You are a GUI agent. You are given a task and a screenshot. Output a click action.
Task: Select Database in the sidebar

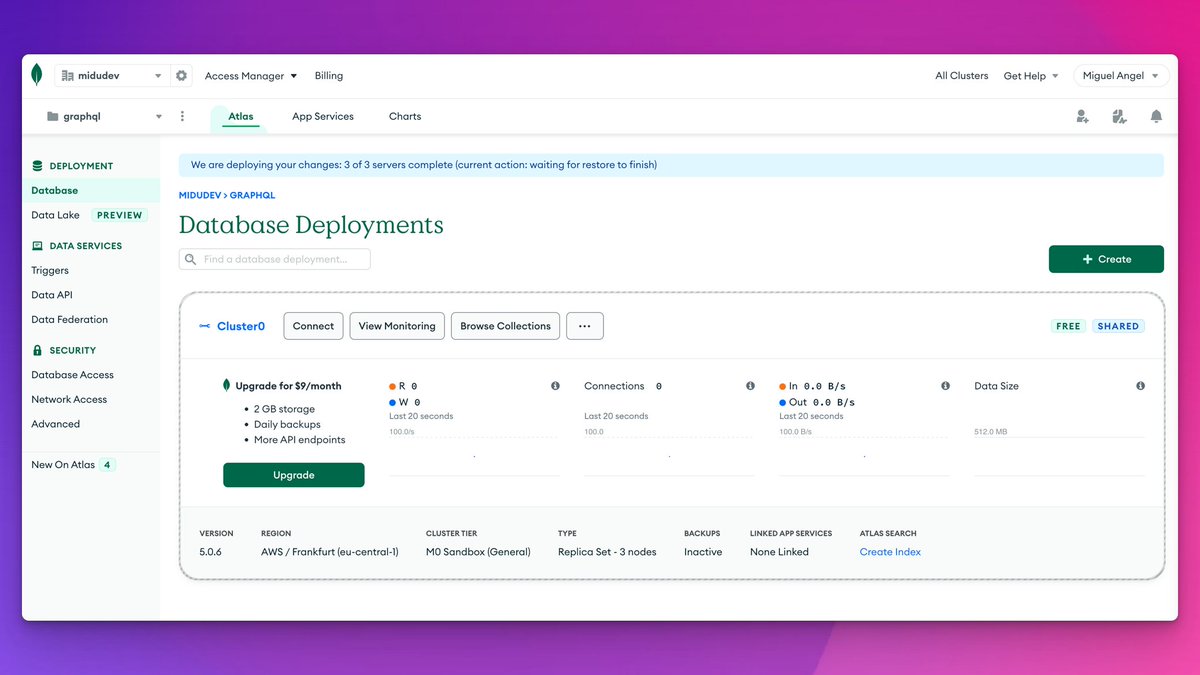point(91,190)
